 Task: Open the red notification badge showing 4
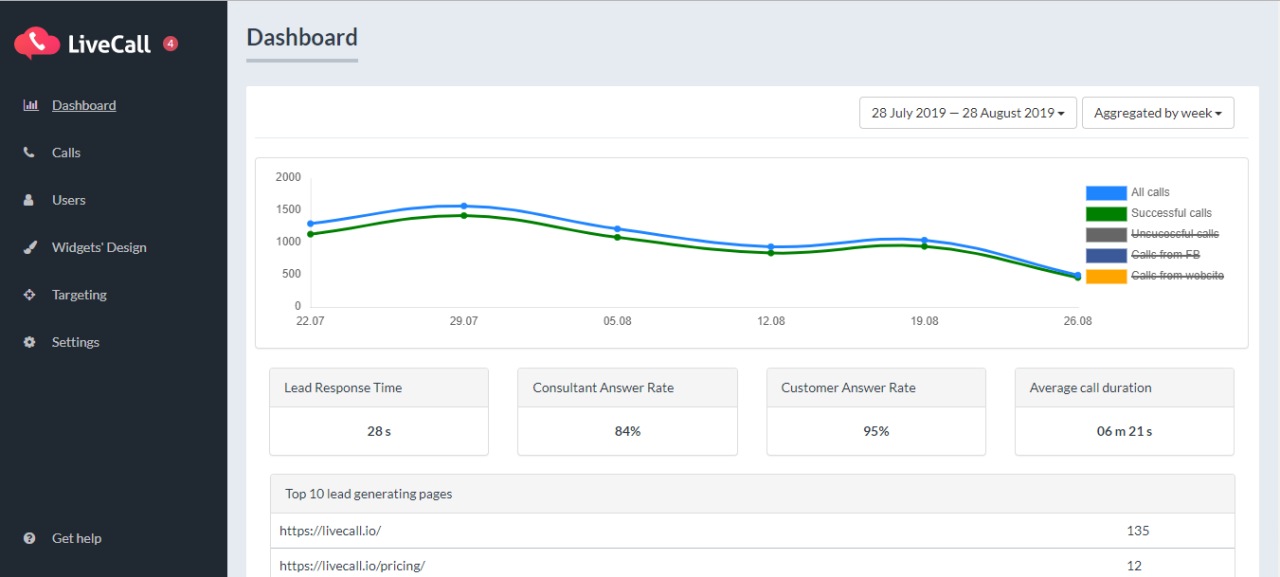tap(170, 43)
